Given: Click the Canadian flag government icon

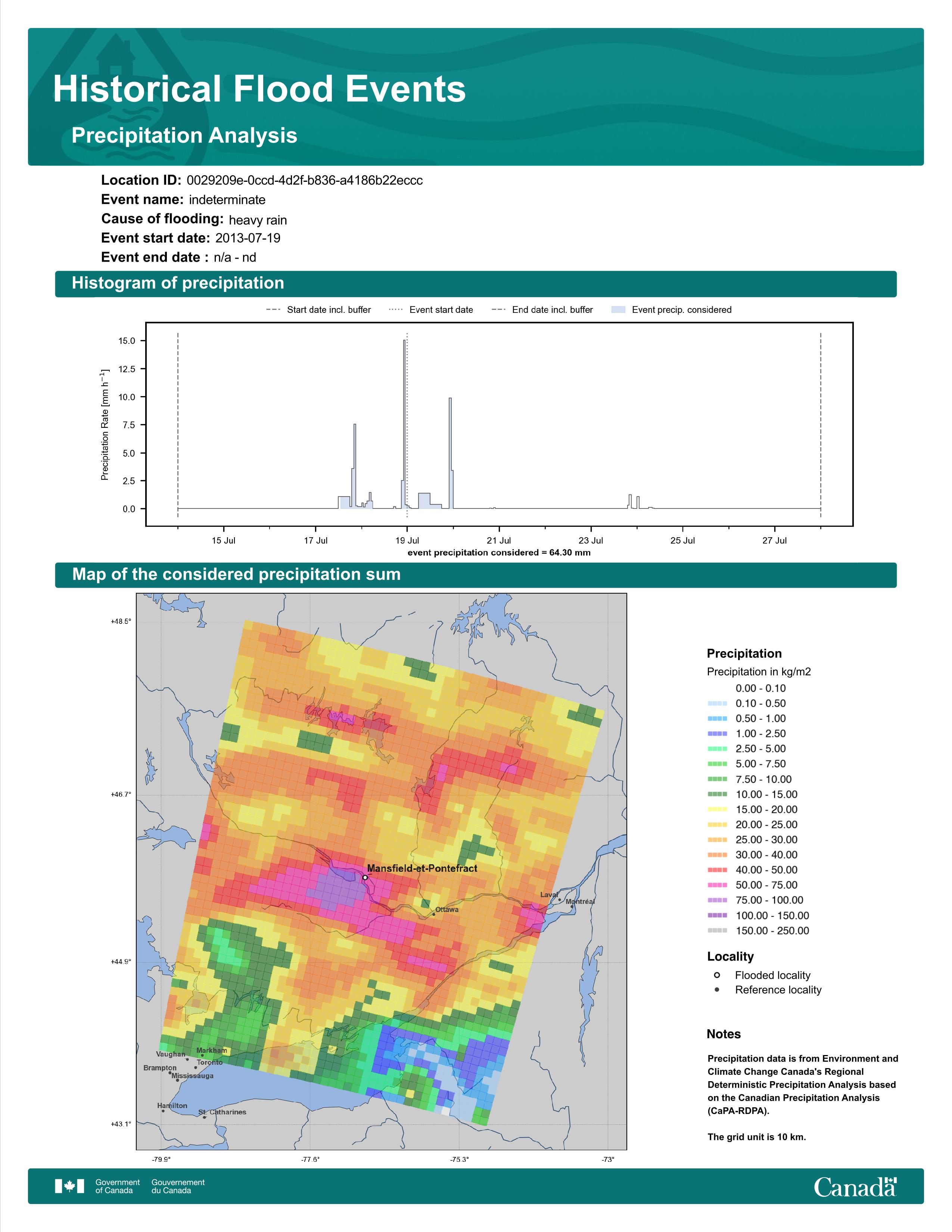Looking at the screenshot, I should [x=69, y=1186].
